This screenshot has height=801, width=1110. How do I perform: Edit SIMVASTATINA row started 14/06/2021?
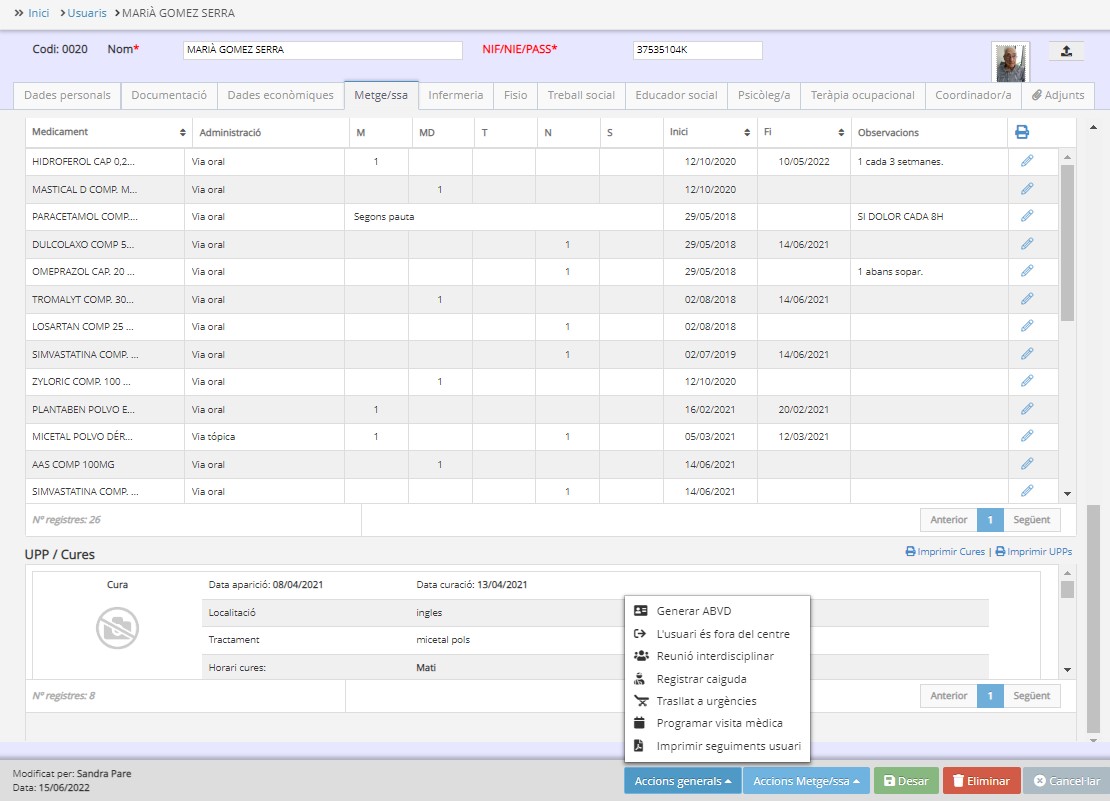pos(1027,491)
